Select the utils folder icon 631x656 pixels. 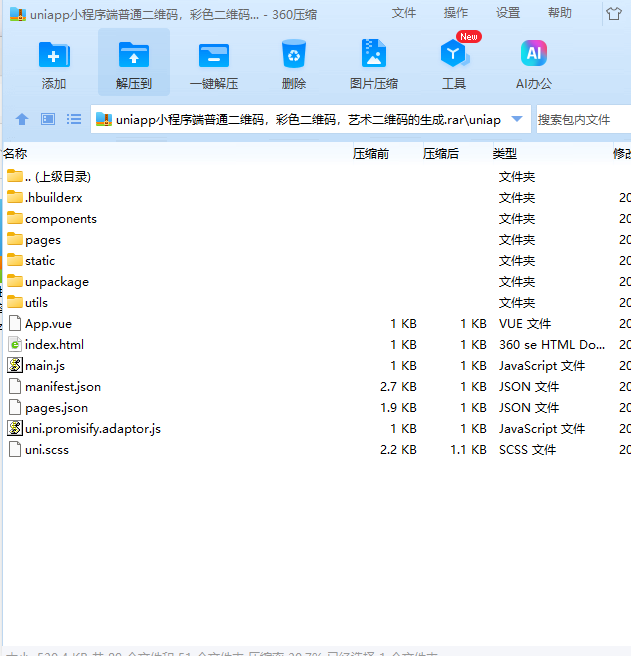tap(15, 302)
